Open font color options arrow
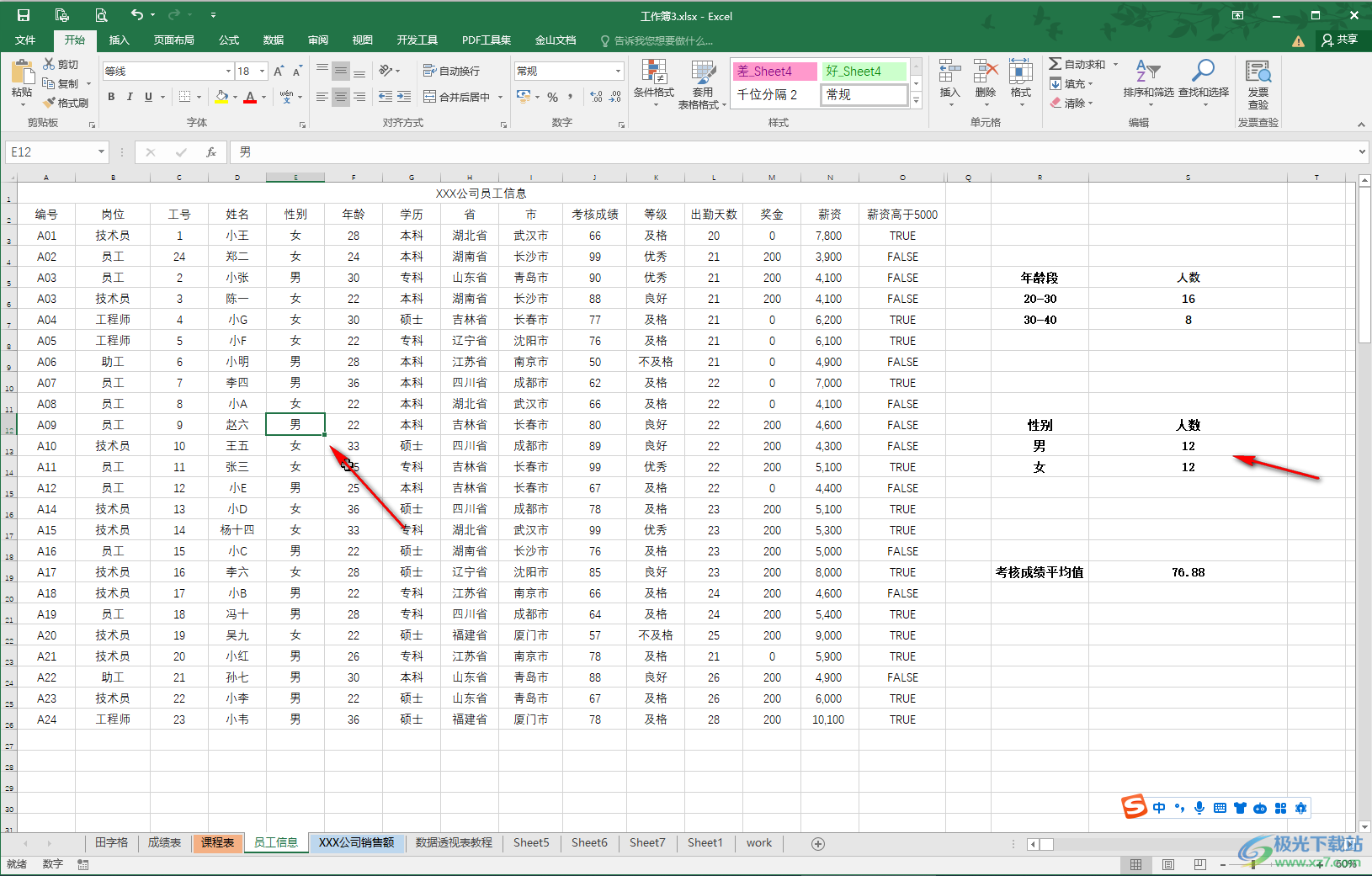Screen dimensions: 1372x876 [263, 97]
